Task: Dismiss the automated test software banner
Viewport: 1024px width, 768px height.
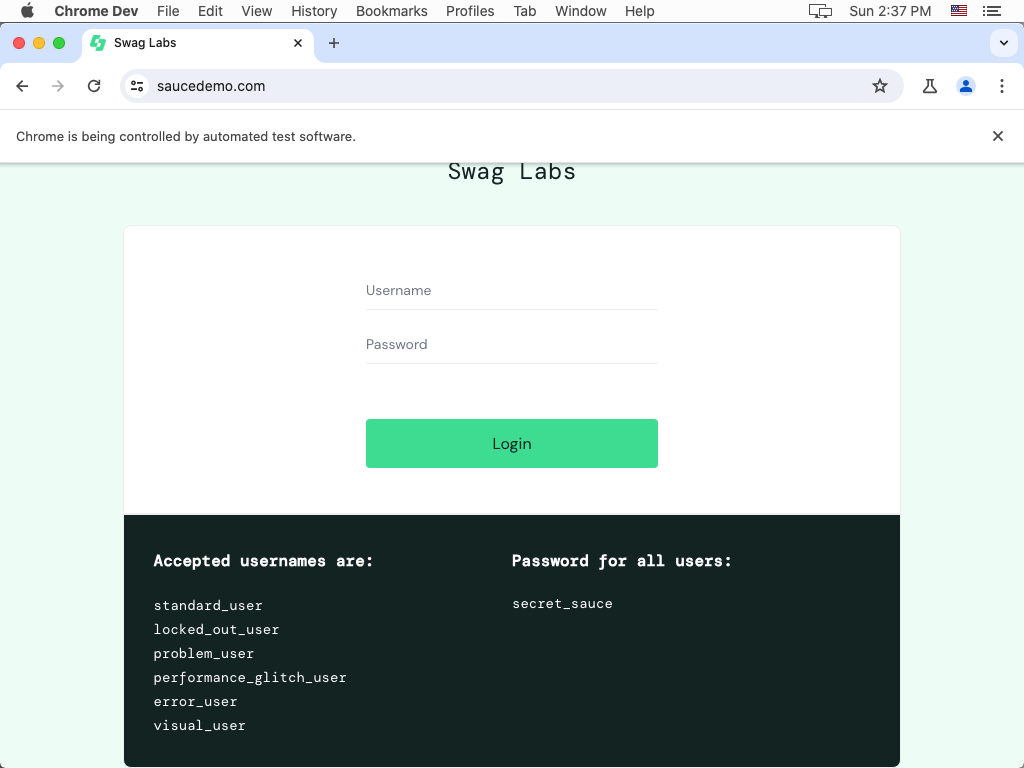Action: point(997,136)
